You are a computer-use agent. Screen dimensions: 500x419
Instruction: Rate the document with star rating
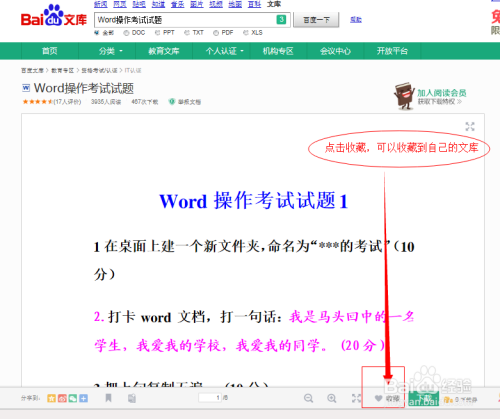tap(37, 102)
